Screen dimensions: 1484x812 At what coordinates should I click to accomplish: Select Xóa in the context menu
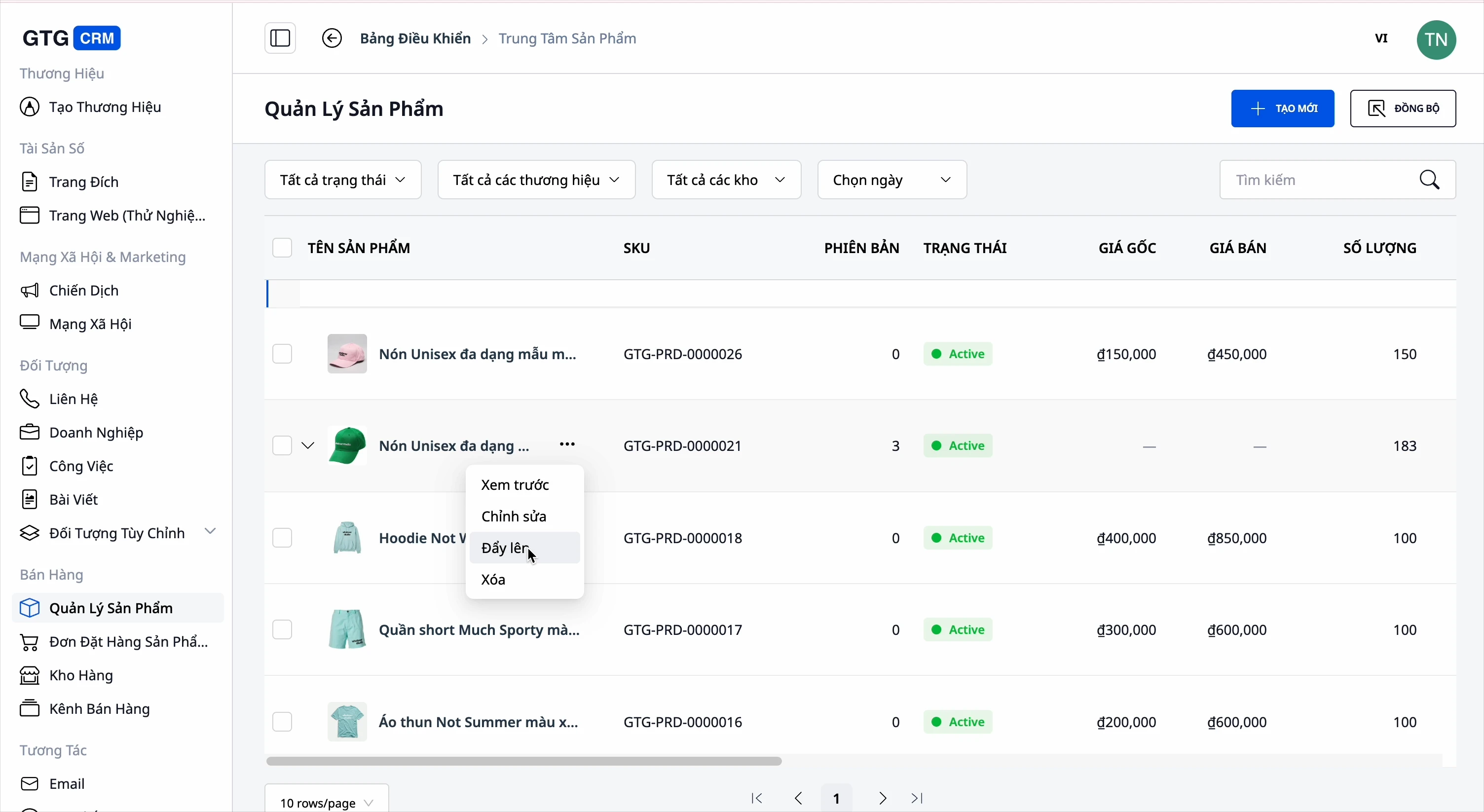pos(494,580)
